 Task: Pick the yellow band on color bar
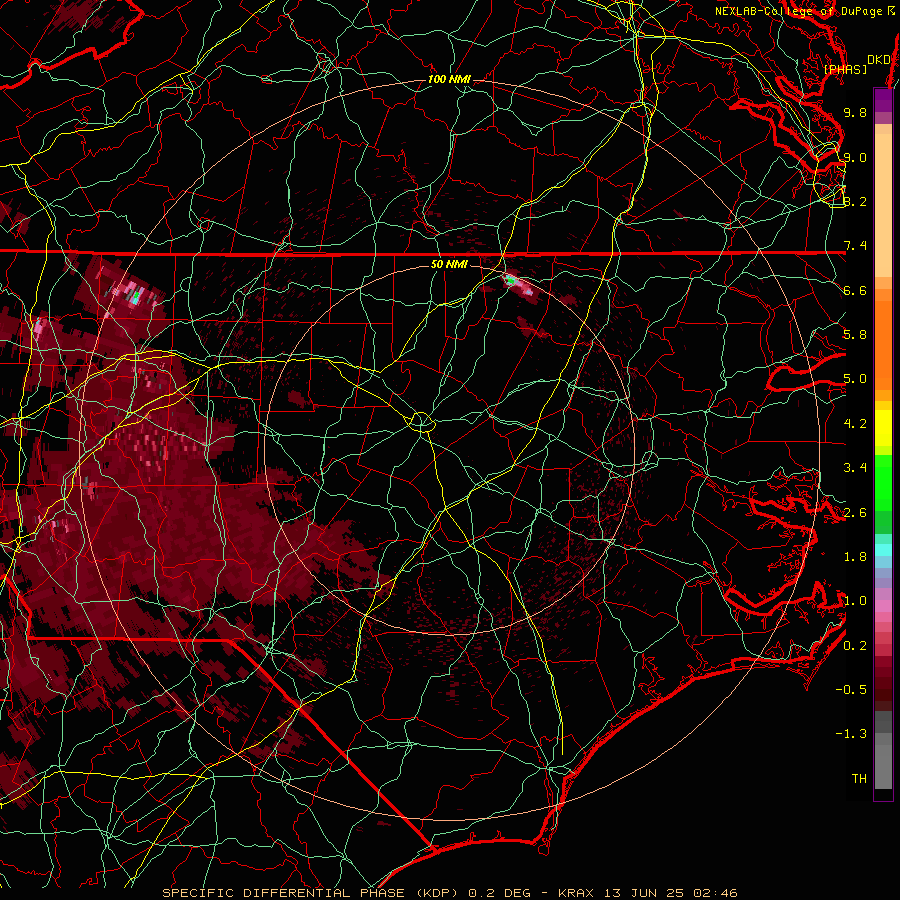883,428
